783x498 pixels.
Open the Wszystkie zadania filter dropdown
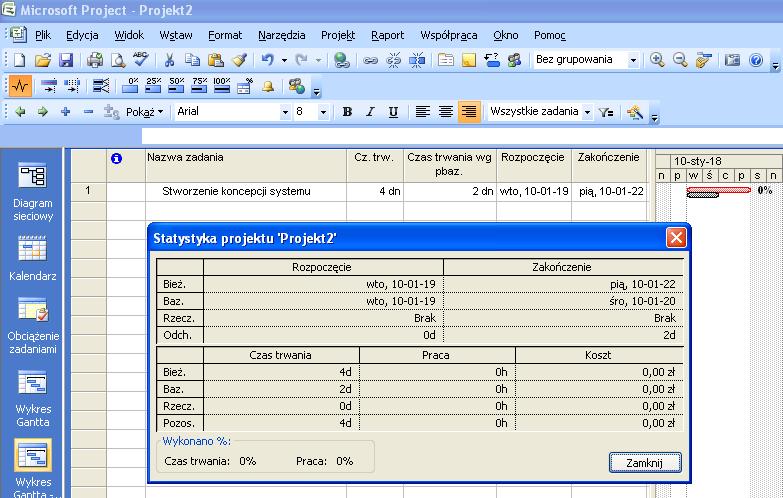587,112
